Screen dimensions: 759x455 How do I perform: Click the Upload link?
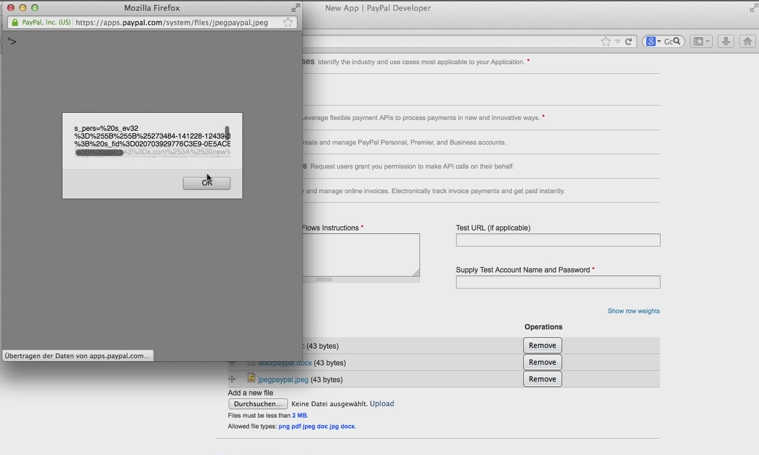[x=382, y=404]
